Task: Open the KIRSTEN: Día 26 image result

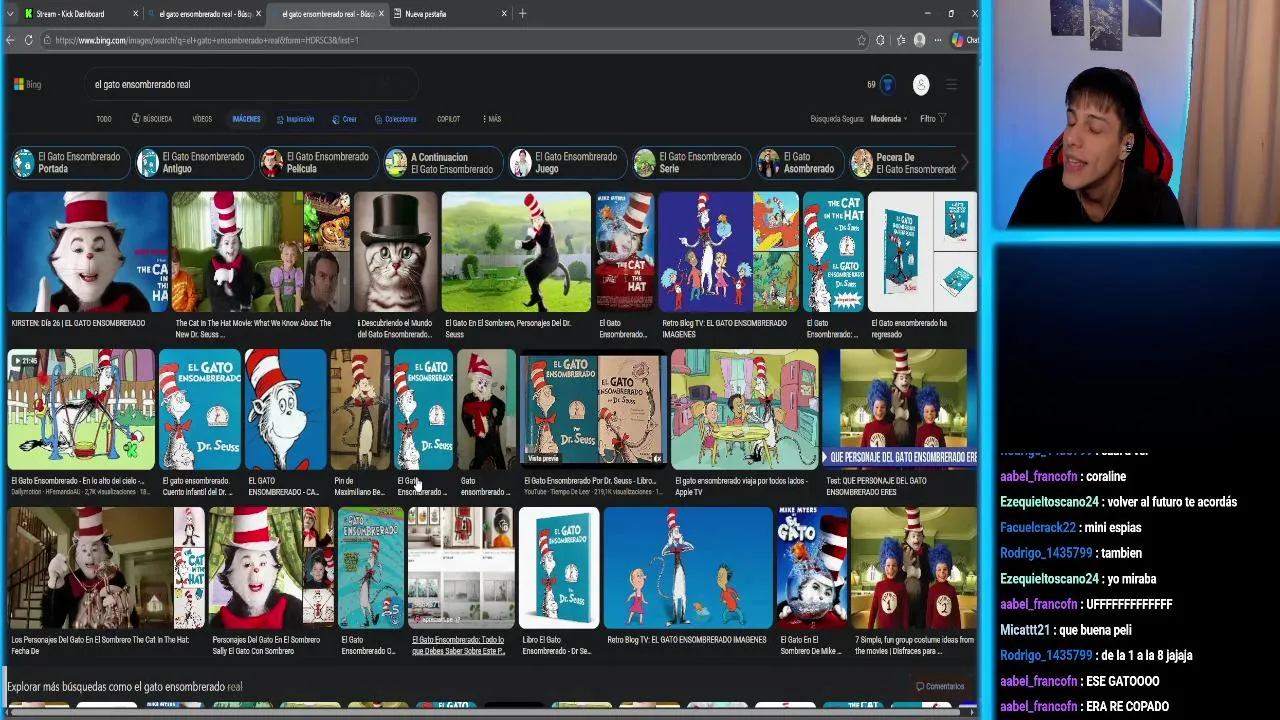Action: (88, 252)
